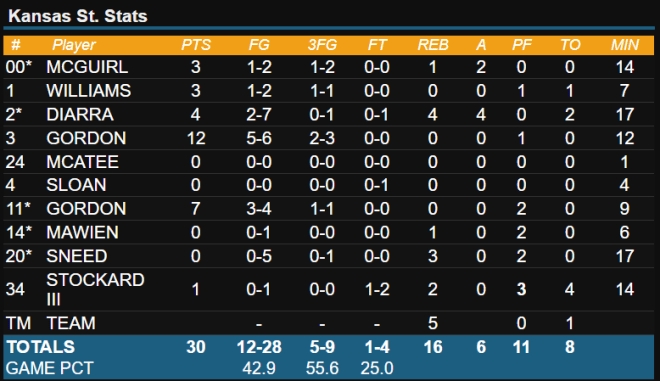Select the MCATEE player name
The height and width of the screenshot is (381, 660).
82,162
